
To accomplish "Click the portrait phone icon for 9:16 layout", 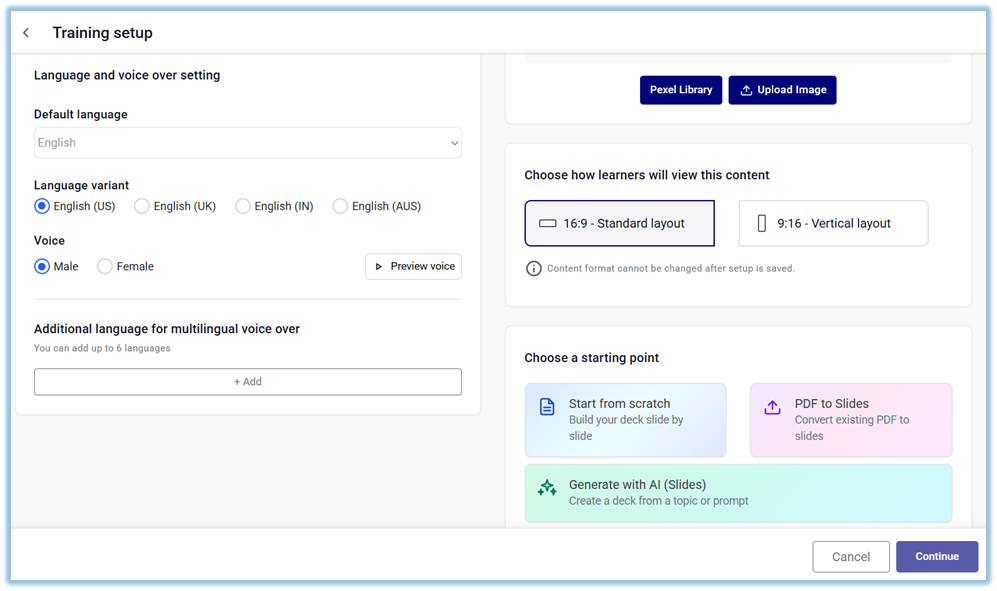I will pyautogui.click(x=762, y=224).
